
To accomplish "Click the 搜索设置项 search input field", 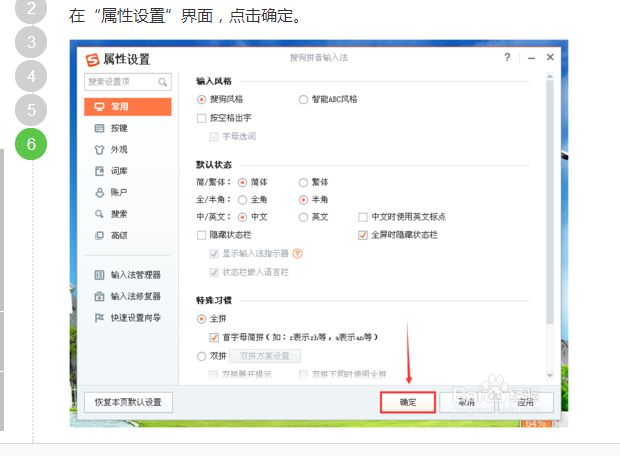I will tap(128, 82).
